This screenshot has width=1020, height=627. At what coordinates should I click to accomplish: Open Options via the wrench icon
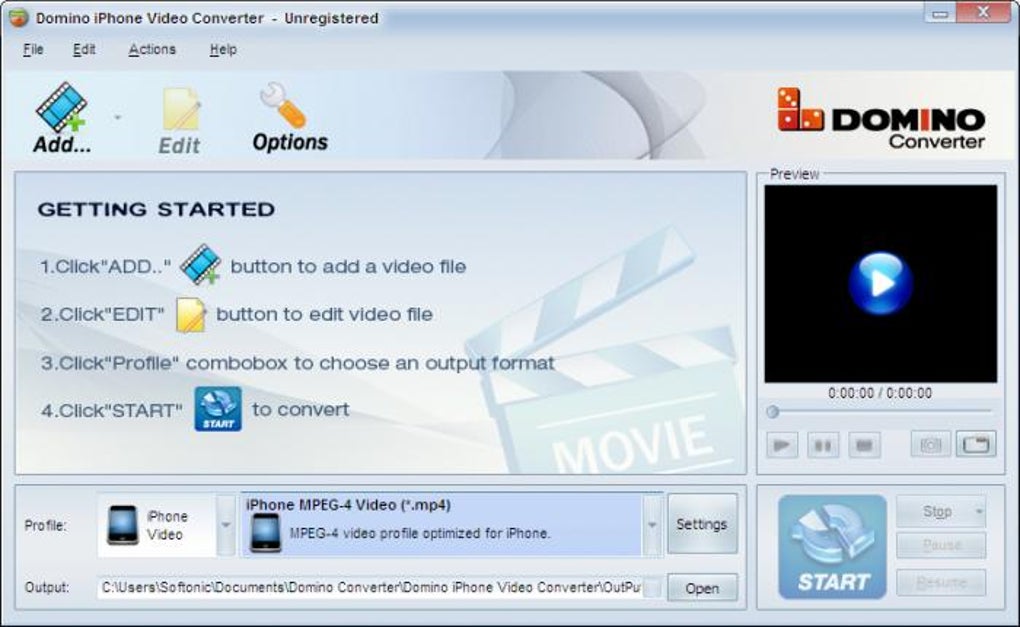tap(283, 105)
